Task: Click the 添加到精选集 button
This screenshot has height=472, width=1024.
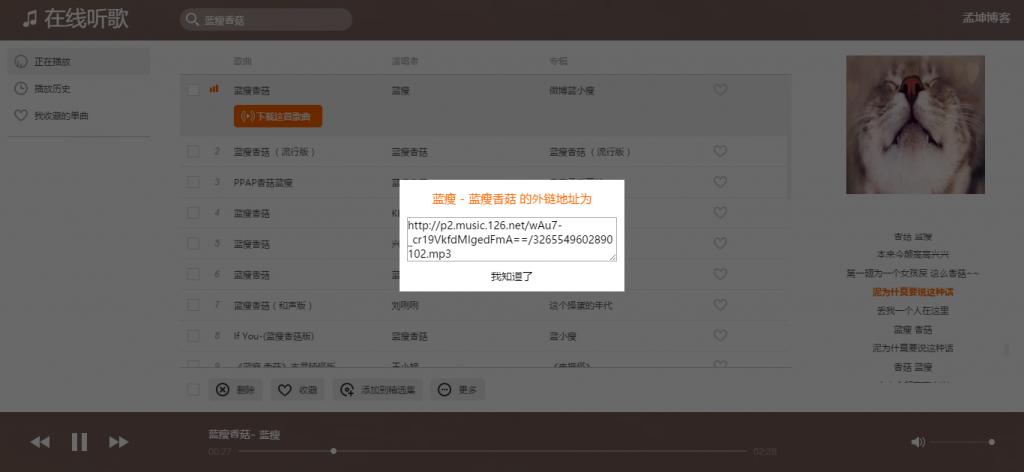Action: coord(377,390)
